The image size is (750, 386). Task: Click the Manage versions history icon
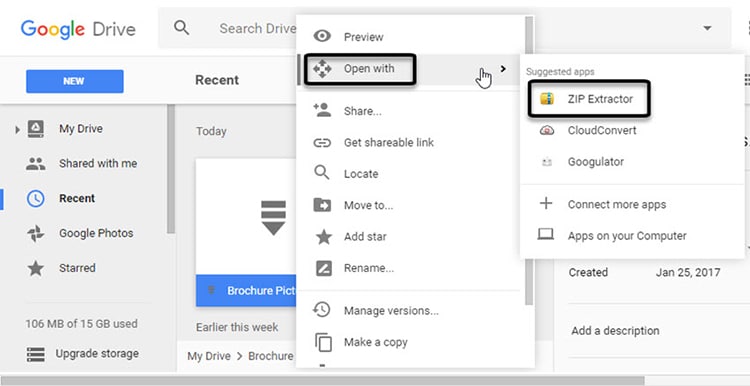click(322, 310)
